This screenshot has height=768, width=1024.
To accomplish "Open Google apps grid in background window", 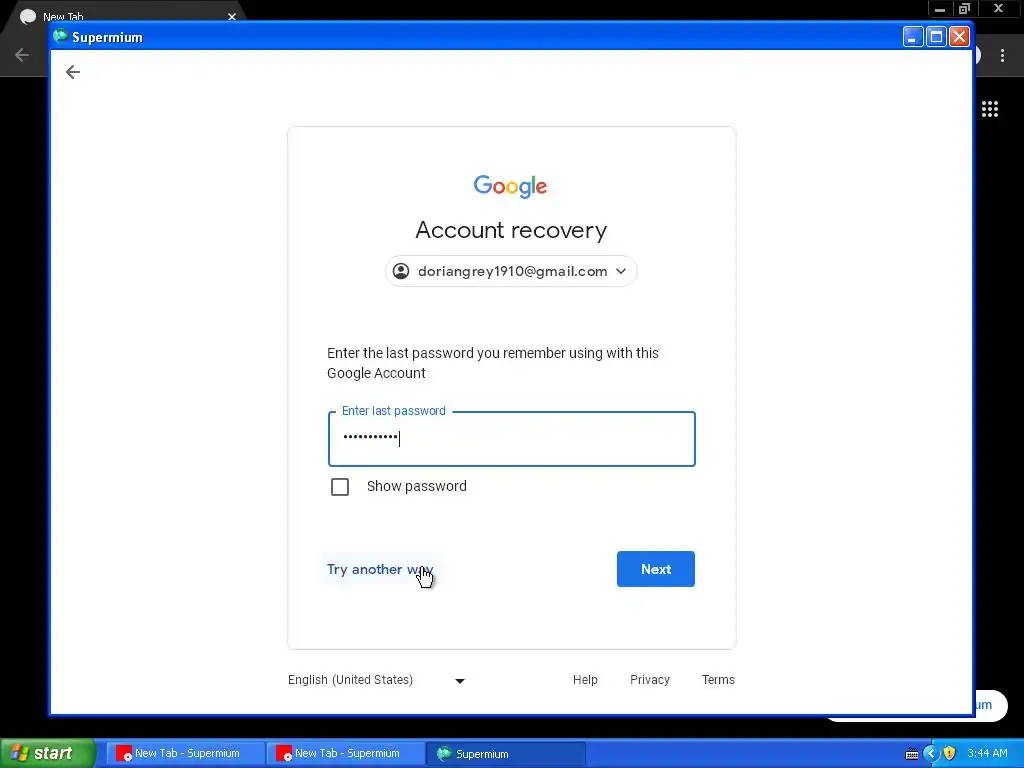I will (990, 109).
